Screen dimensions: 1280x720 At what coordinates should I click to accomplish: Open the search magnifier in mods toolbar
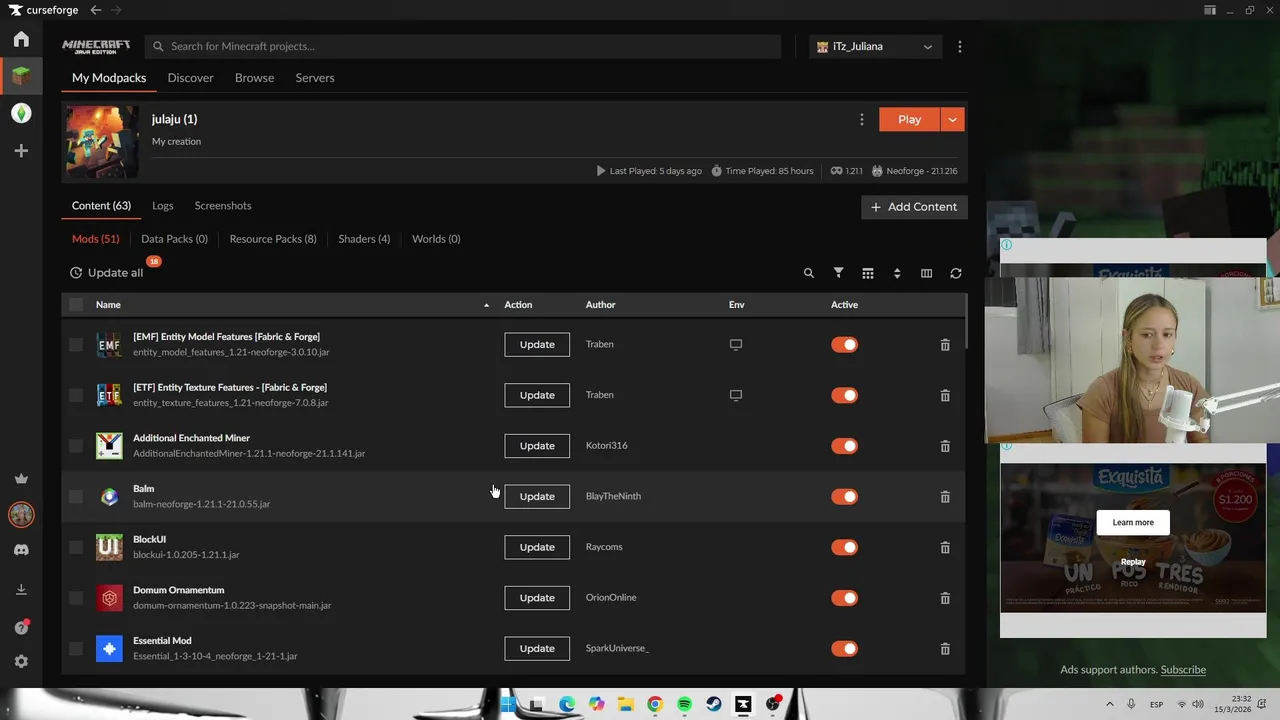pyautogui.click(x=809, y=273)
